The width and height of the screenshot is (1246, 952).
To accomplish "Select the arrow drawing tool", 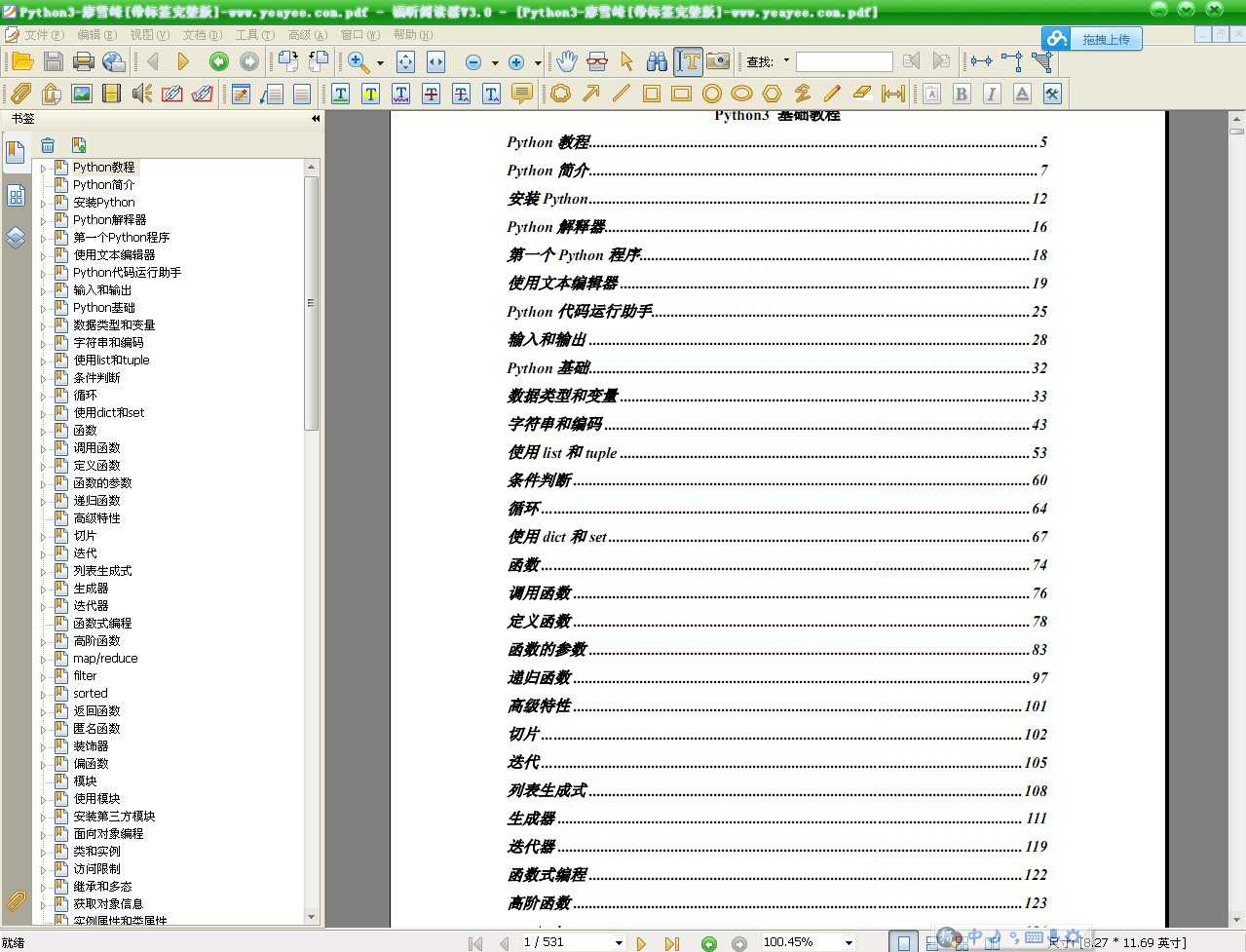I will pos(591,94).
